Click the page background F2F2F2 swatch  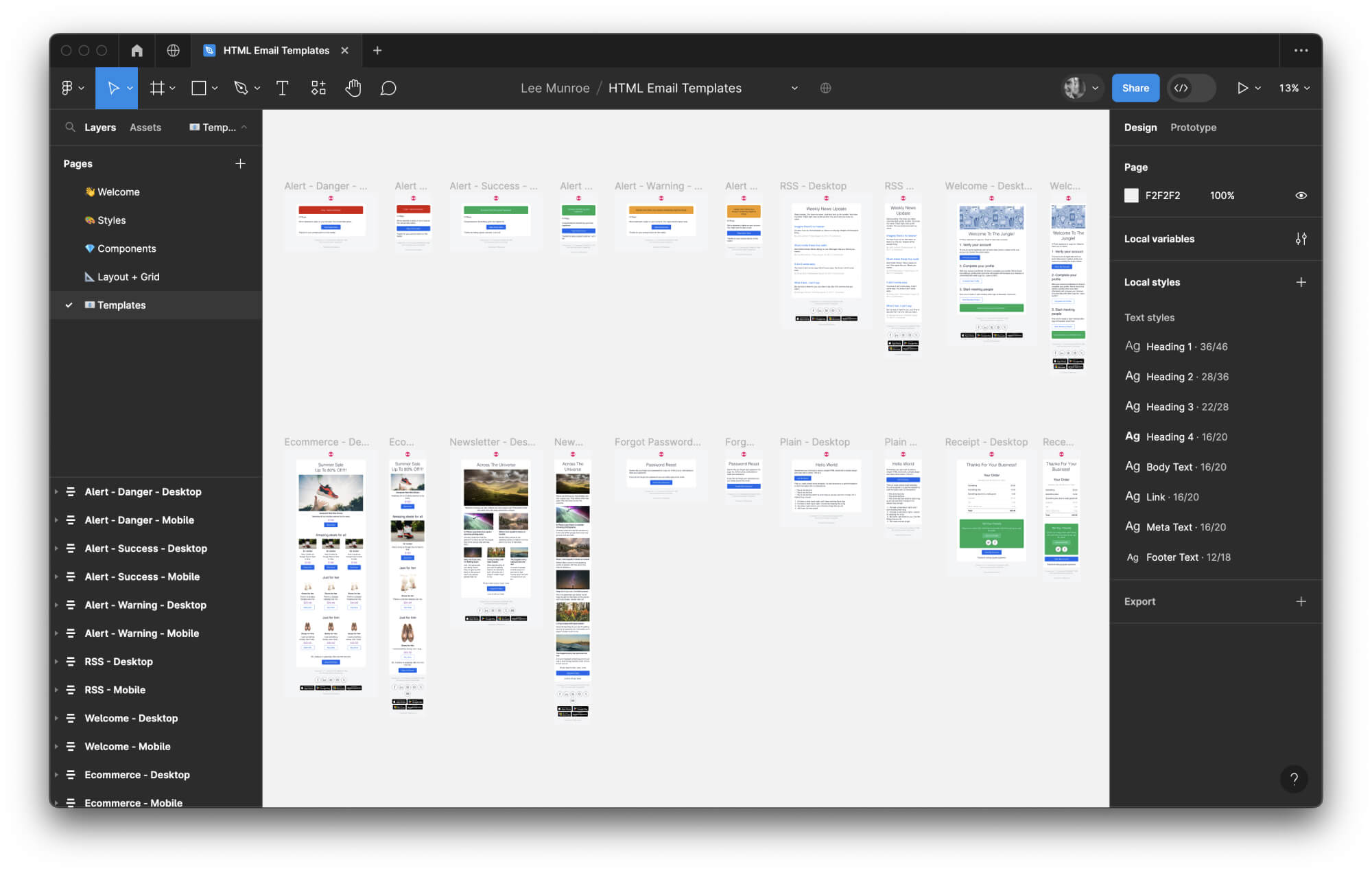[x=1131, y=196]
